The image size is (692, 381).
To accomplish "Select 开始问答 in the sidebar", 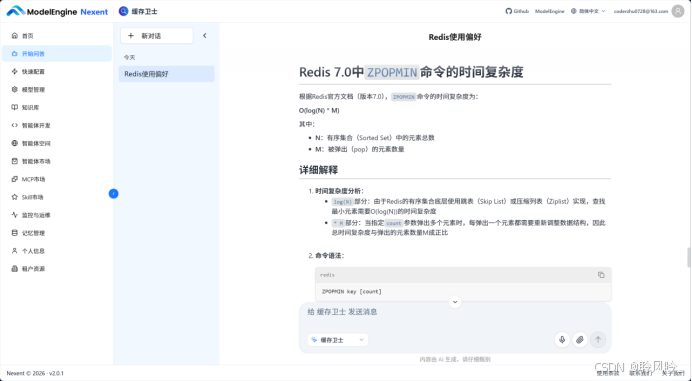I will 56,53.
